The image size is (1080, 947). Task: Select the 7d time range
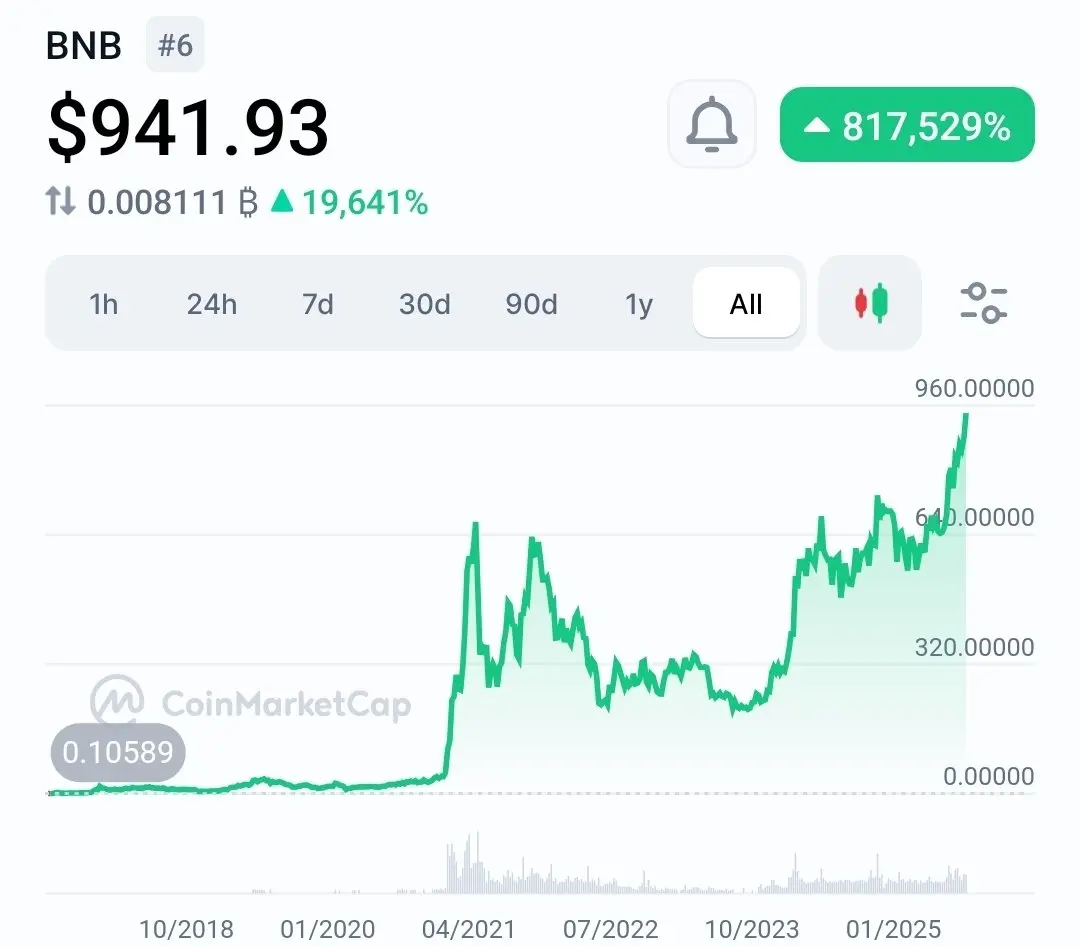(318, 304)
